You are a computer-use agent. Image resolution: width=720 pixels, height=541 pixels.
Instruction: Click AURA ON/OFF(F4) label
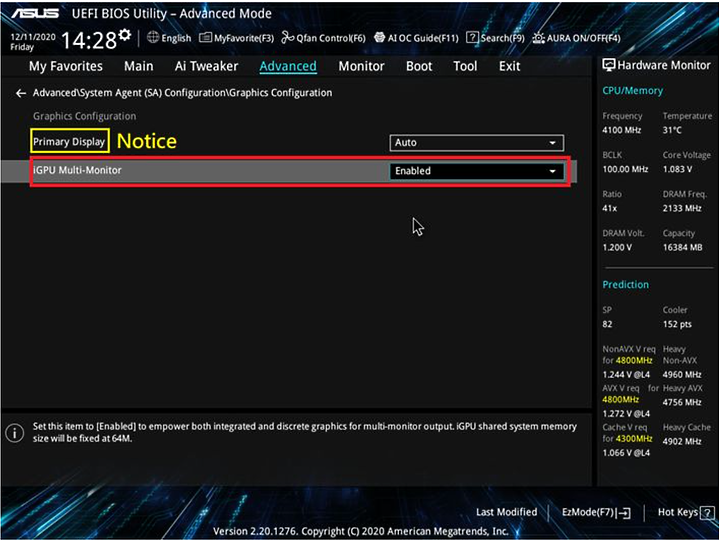pyautogui.click(x=583, y=38)
